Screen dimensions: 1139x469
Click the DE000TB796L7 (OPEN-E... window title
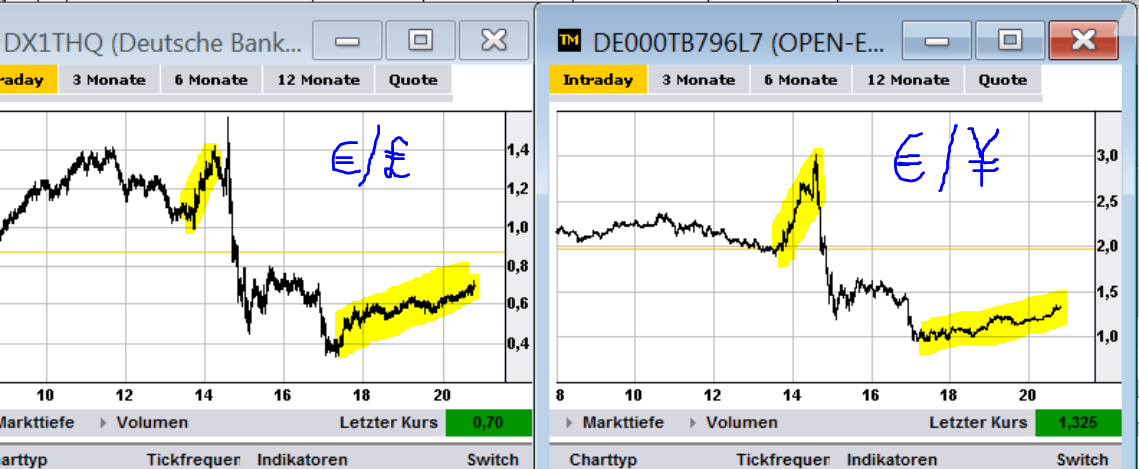738,42
